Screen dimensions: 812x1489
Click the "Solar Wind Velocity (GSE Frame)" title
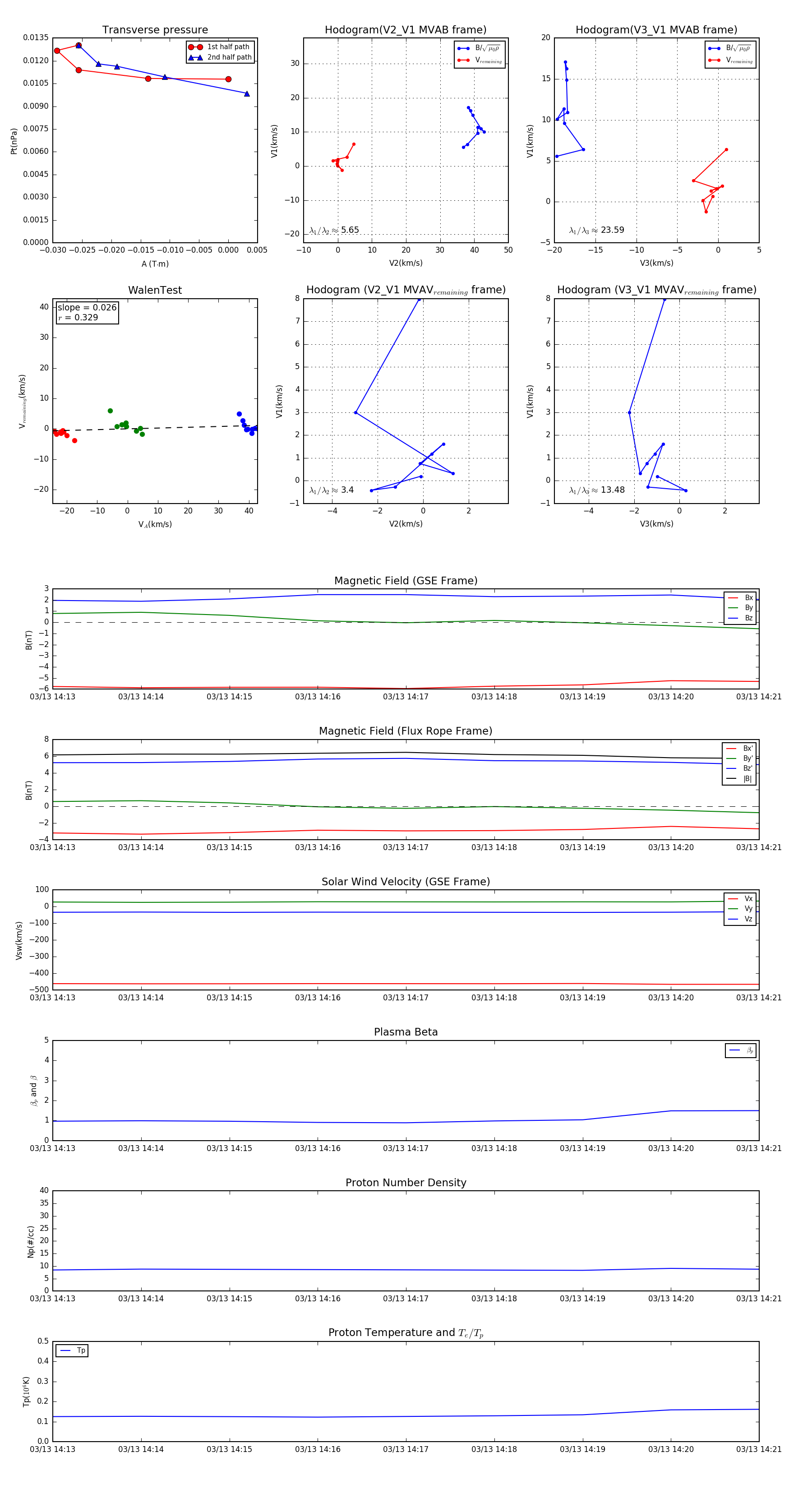406,882
